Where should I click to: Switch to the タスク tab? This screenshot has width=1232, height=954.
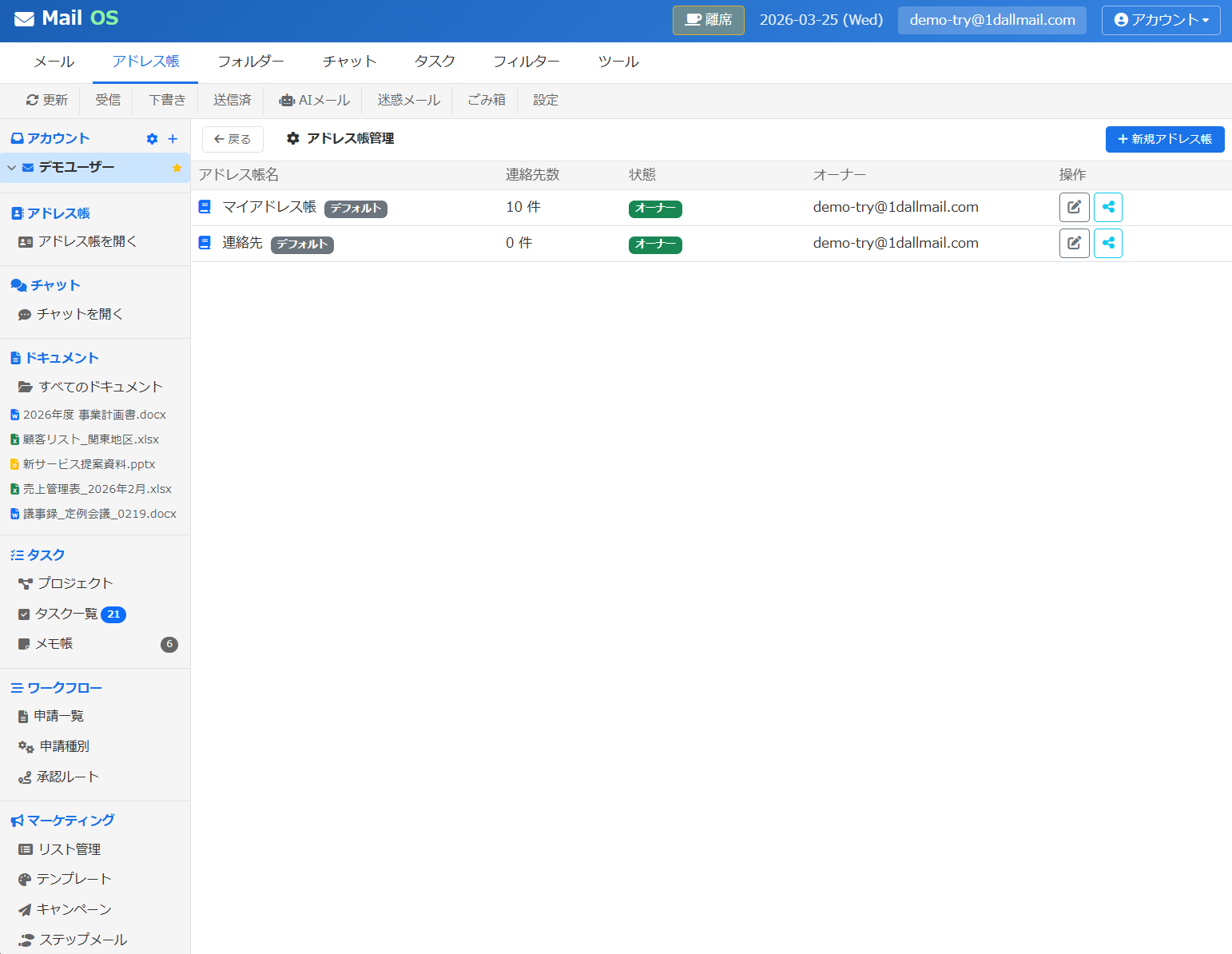click(435, 62)
